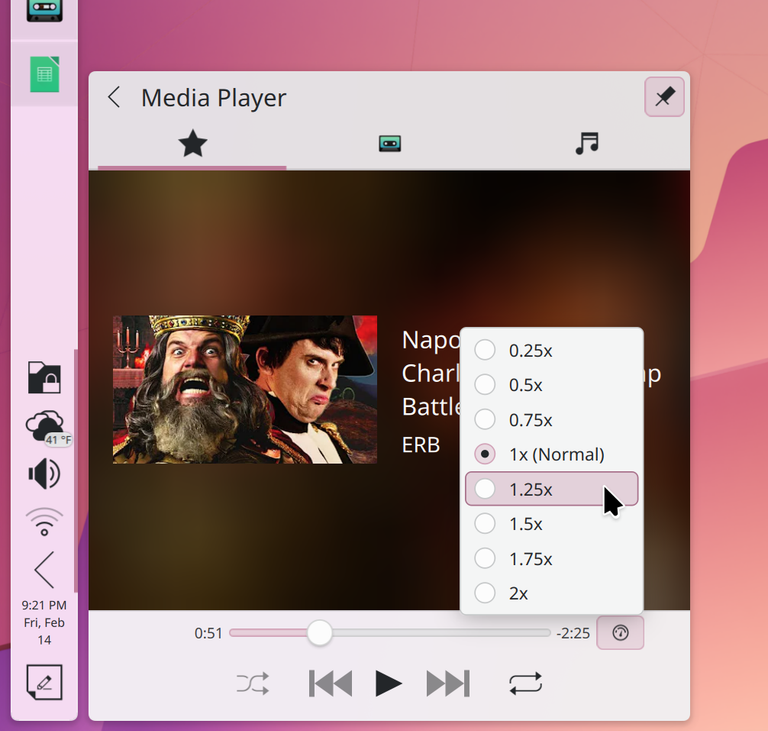The width and height of the screenshot is (768, 731).
Task: Switch to the cassette player tab
Action: click(390, 144)
